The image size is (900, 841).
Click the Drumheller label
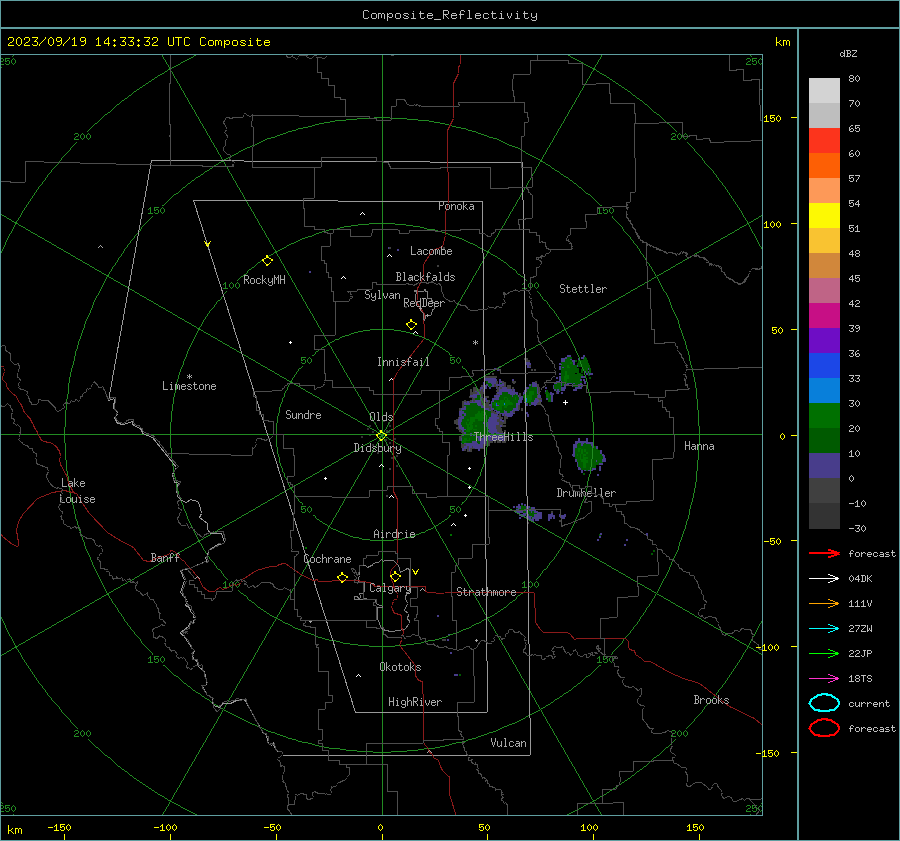[586, 493]
